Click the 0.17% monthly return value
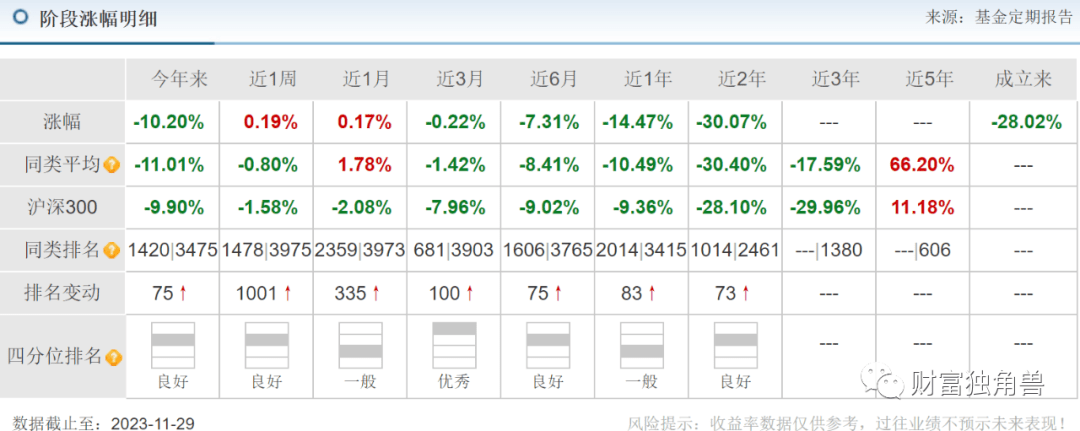This screenshot has width=1080, height=431. tap(364, 123)
